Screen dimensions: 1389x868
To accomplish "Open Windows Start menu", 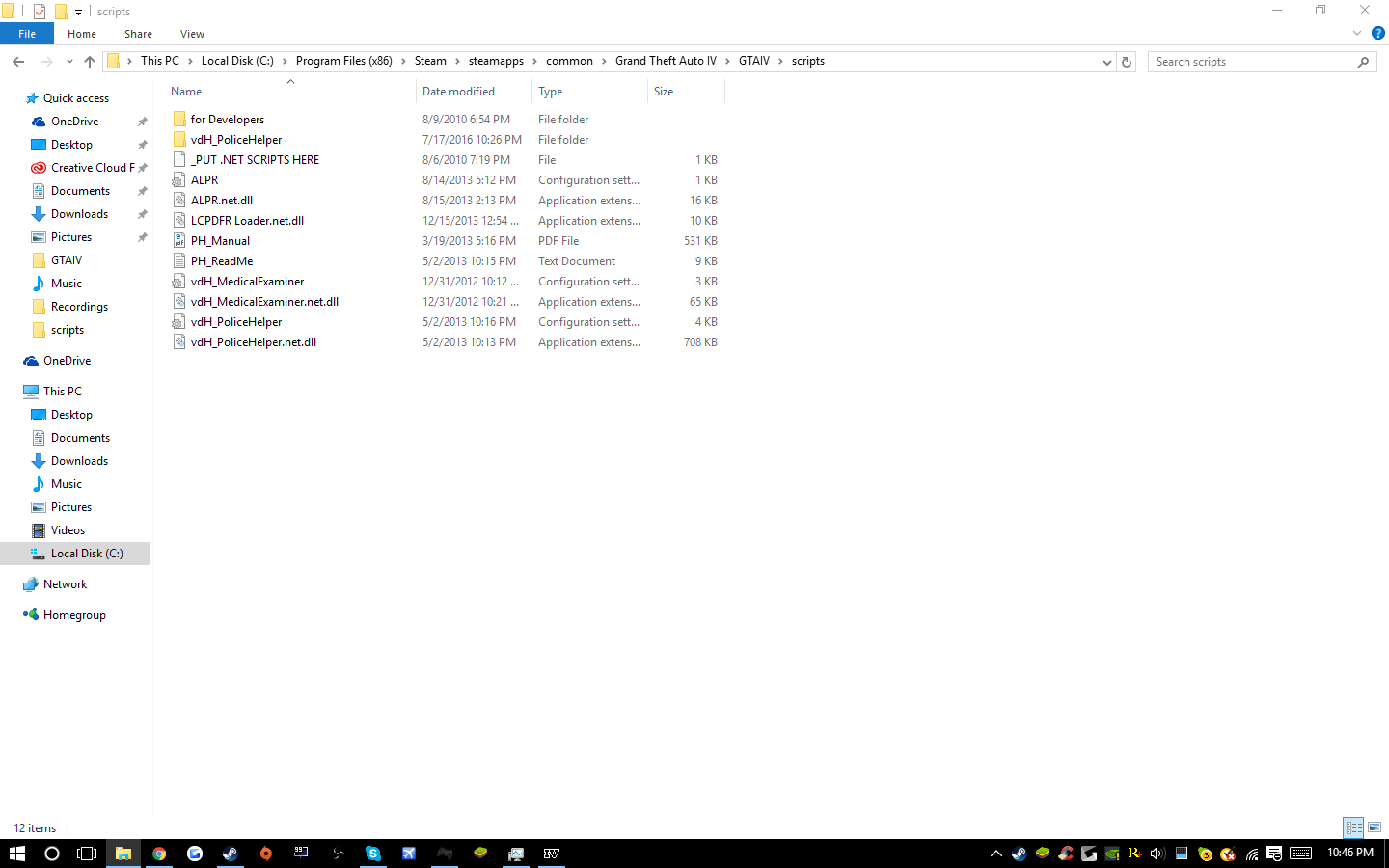I will 17,854.
